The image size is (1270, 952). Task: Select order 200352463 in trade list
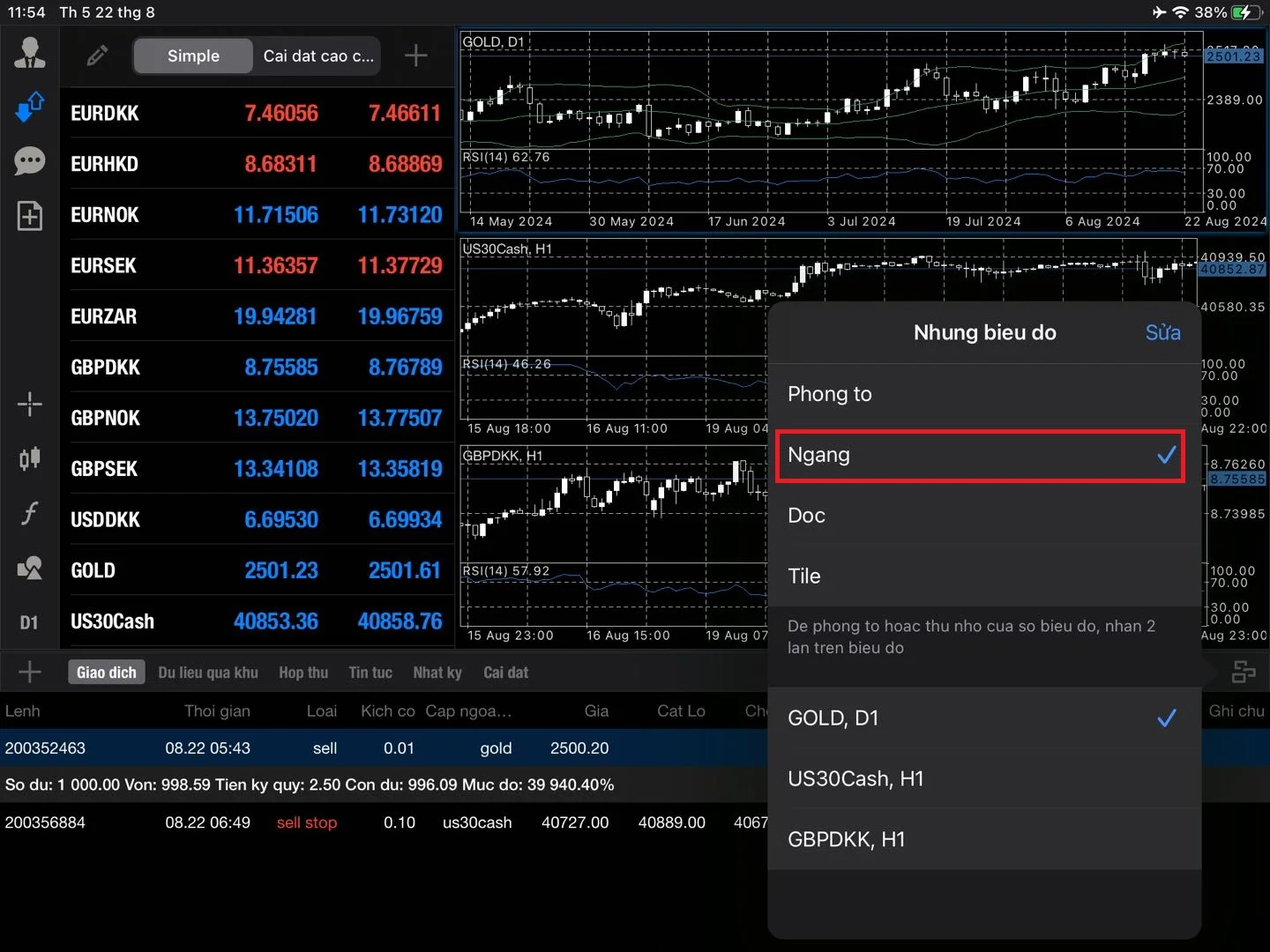[x=384, y=748]
